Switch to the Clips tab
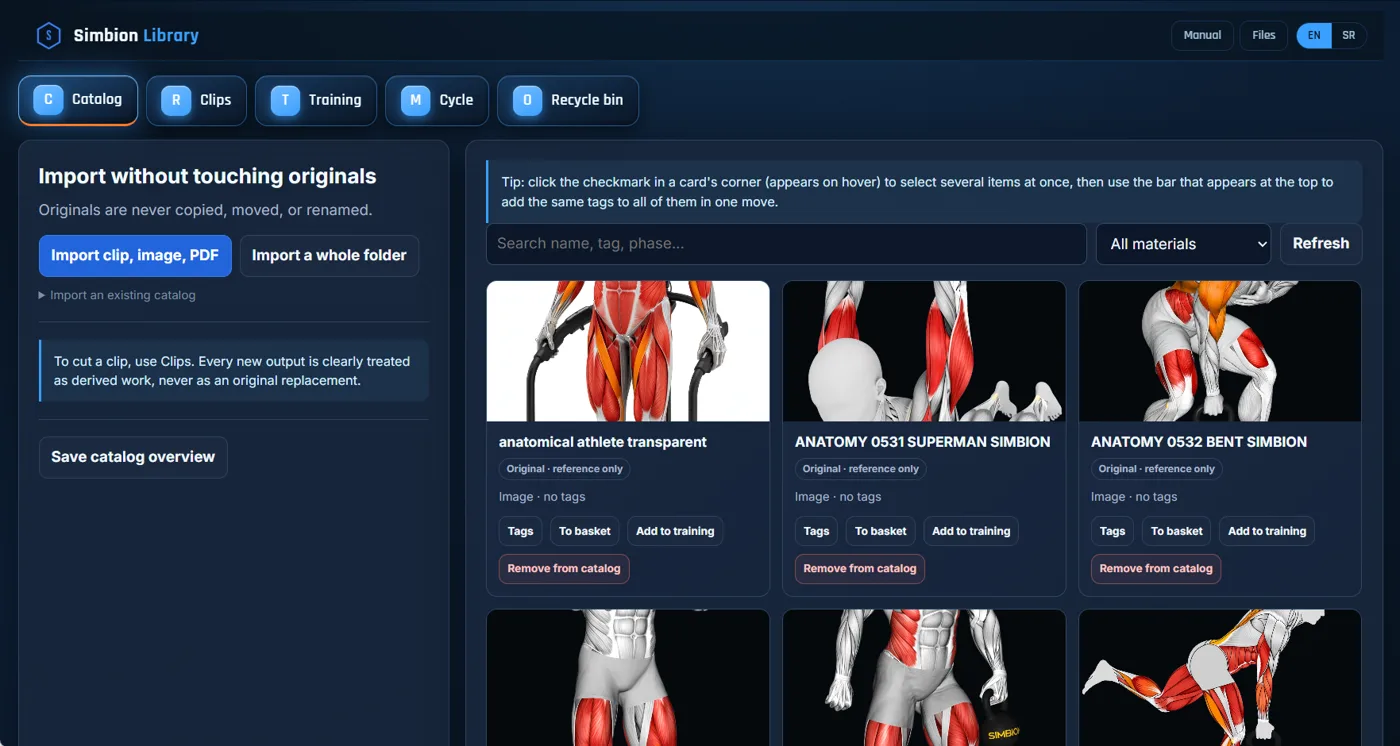Viewport: 1400px width, 746px height. (x=196, y=100)
